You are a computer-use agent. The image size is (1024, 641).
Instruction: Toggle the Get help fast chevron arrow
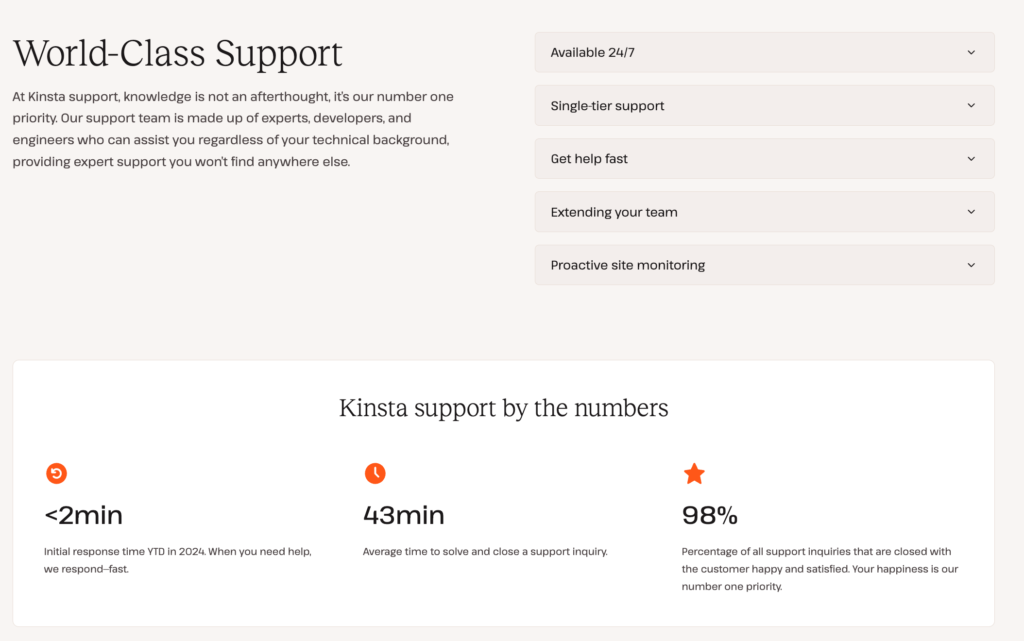[971, 159]
